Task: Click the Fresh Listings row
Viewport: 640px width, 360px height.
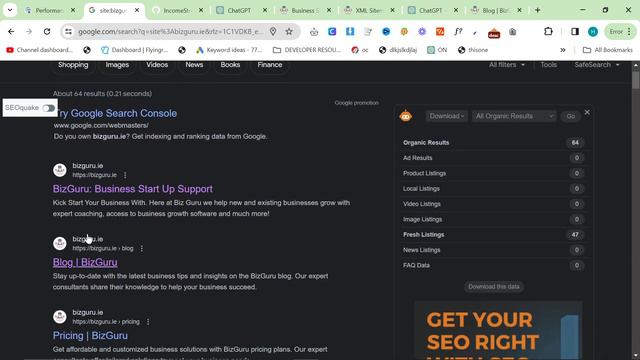Action: 493,235
